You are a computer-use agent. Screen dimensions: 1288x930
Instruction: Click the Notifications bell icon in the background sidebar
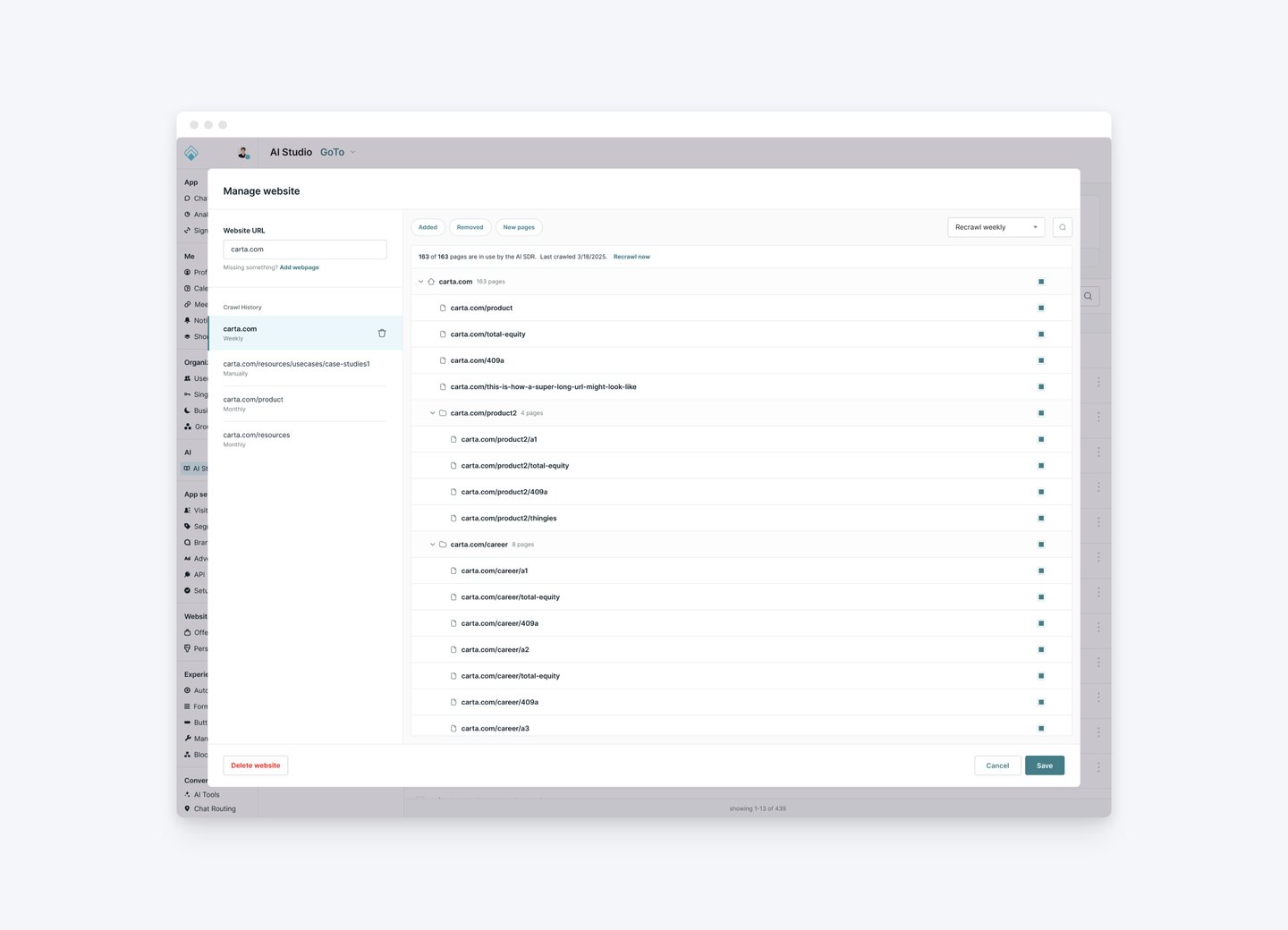click(188, 320)
